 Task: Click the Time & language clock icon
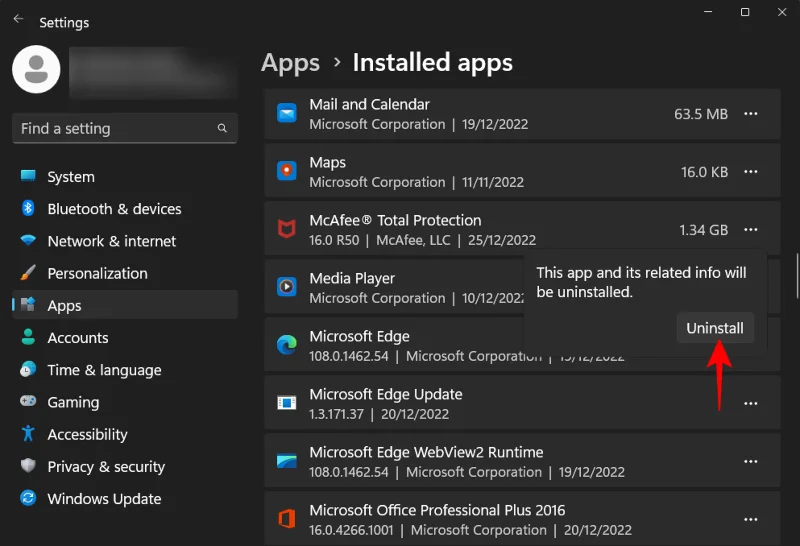coord(28,369)
